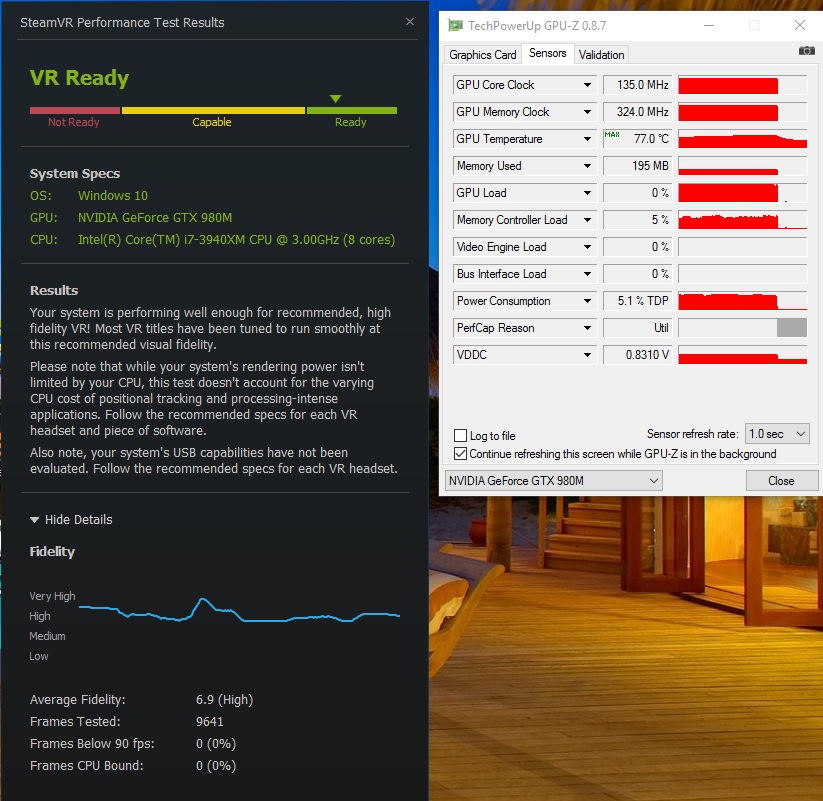Viewport: 823px width, 801px height.
Task: Click the Frames Tested 9641 value
Action: point(209,722)
